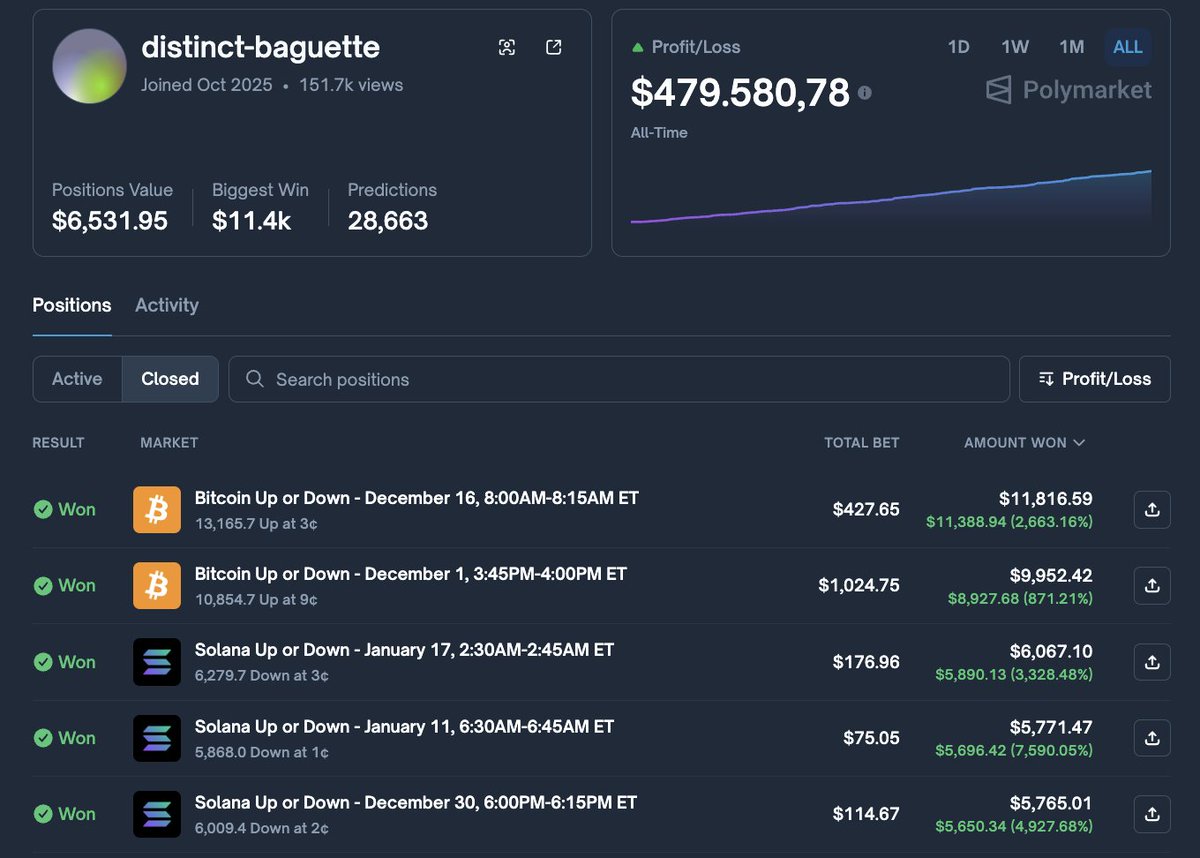Click Solana icon for January 17 market
Viewport: 1200px width, 858px height.
pyautogui.click(x=157, y=662)
